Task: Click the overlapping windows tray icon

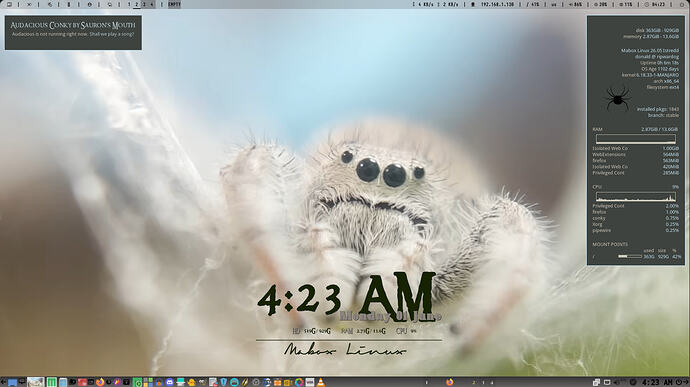Action: [596, 382]
